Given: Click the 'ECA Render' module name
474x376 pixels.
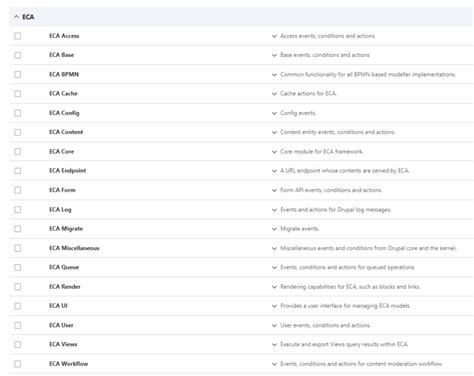Looking at the screenshot, I should click(x=65, y=287).
